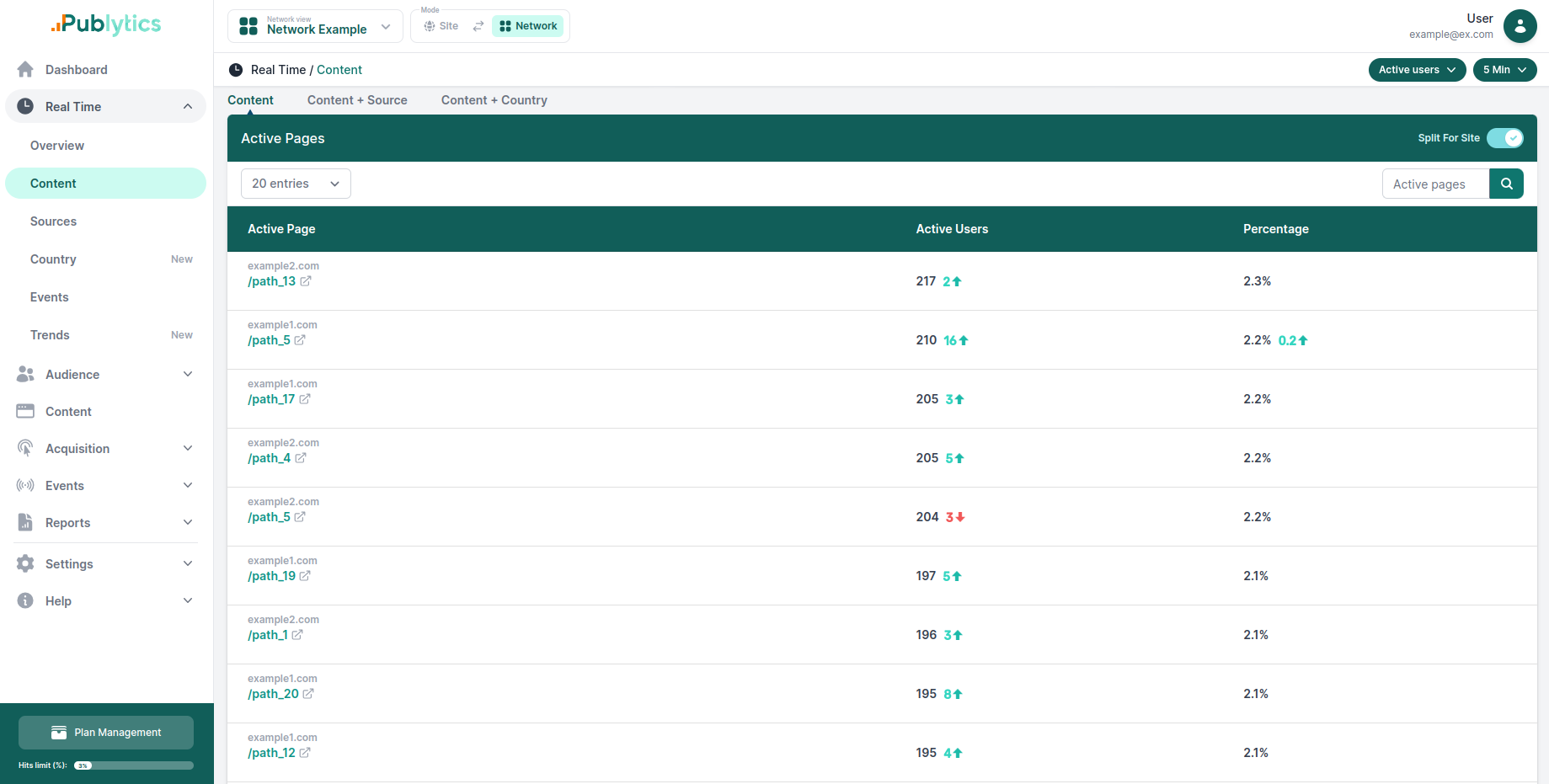Expand the Audience menu chevron
1549x784 pixels.
click(188, 374)
